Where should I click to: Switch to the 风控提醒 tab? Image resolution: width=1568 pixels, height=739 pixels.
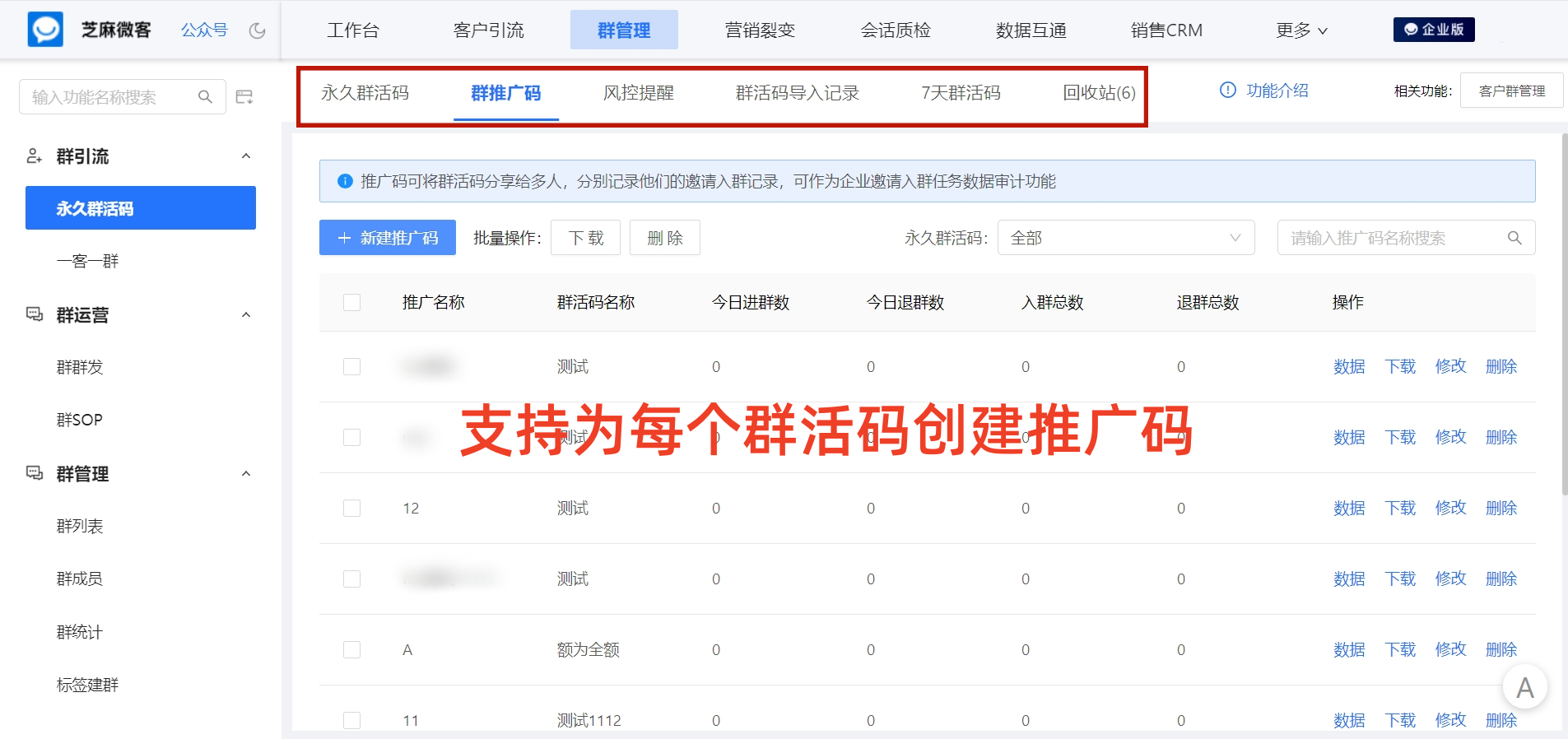tap(639, 93)
